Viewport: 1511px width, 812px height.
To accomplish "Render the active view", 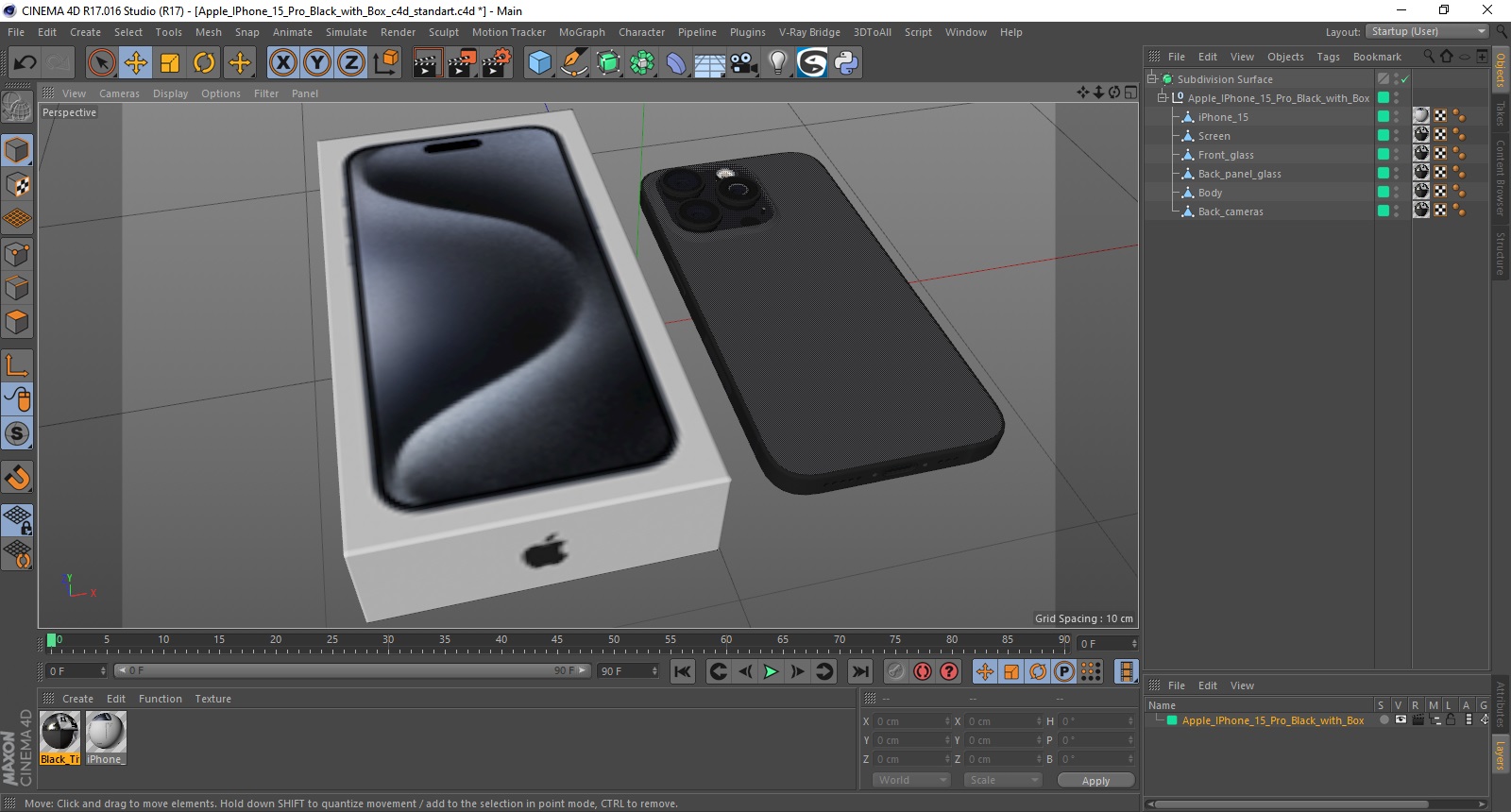I will [428, 63].
